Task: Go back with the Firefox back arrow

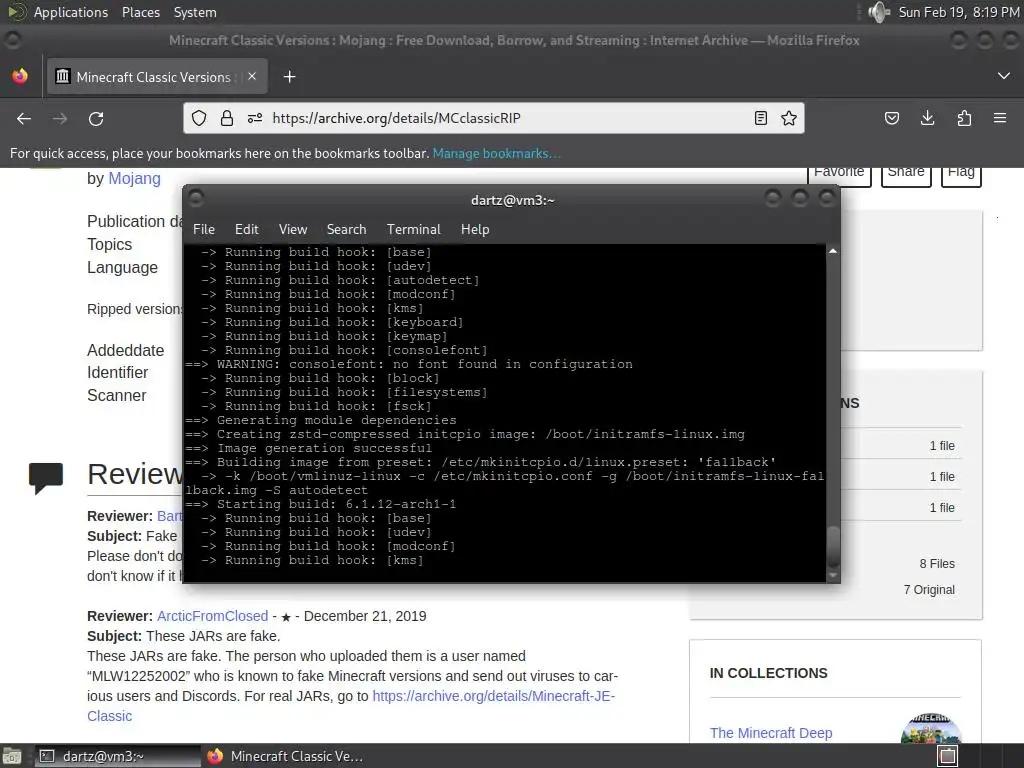Action: (24, 118)
